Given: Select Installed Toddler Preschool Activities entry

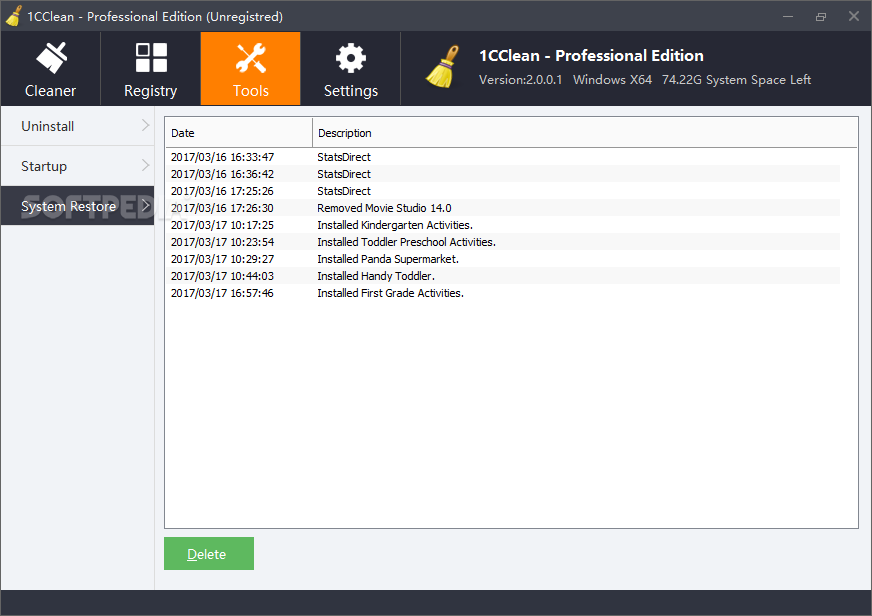Looking at the screenshot, I should [x=503, y=242].
